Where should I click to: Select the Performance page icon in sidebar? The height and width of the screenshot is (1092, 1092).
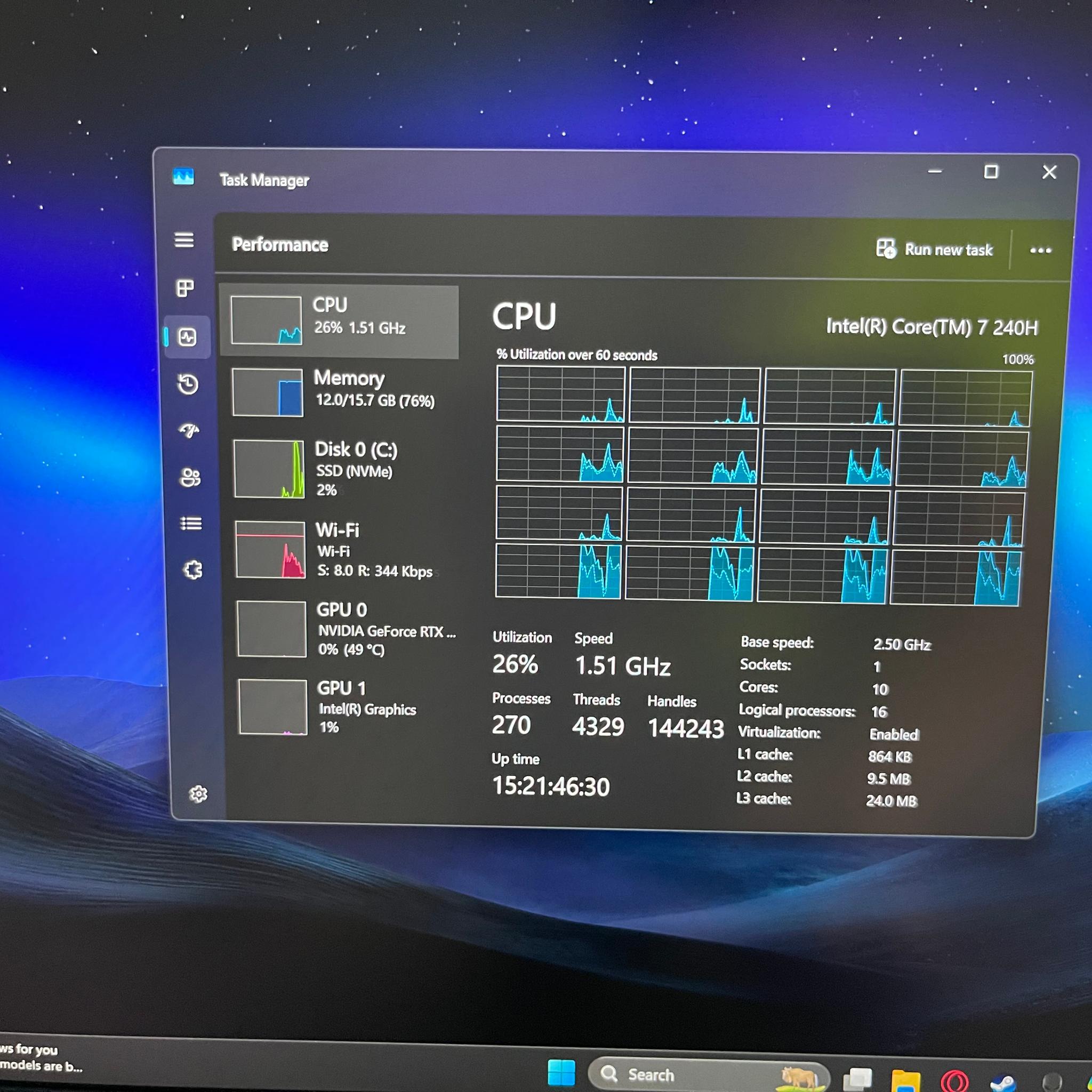coord(188,338)
